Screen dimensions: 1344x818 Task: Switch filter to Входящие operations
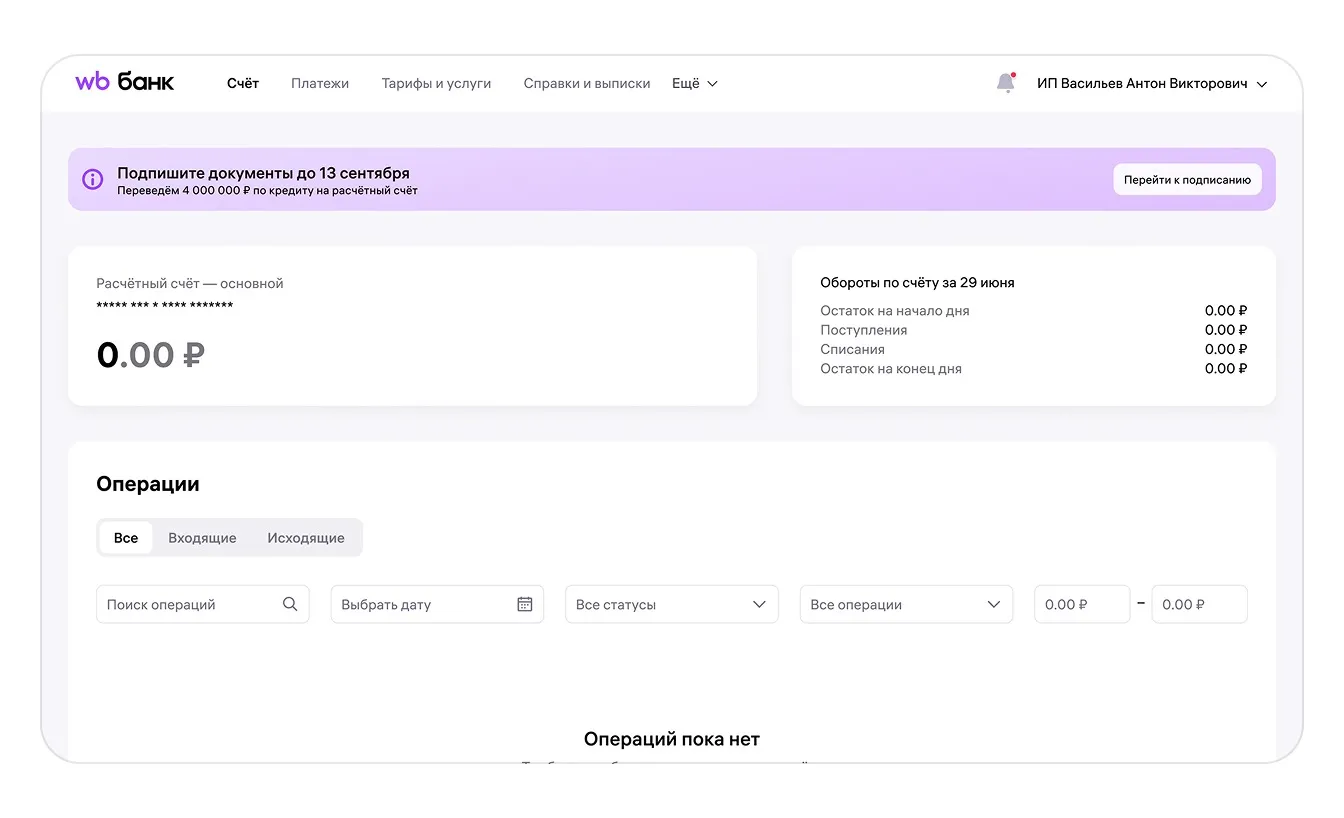click(x=202, y=538)
